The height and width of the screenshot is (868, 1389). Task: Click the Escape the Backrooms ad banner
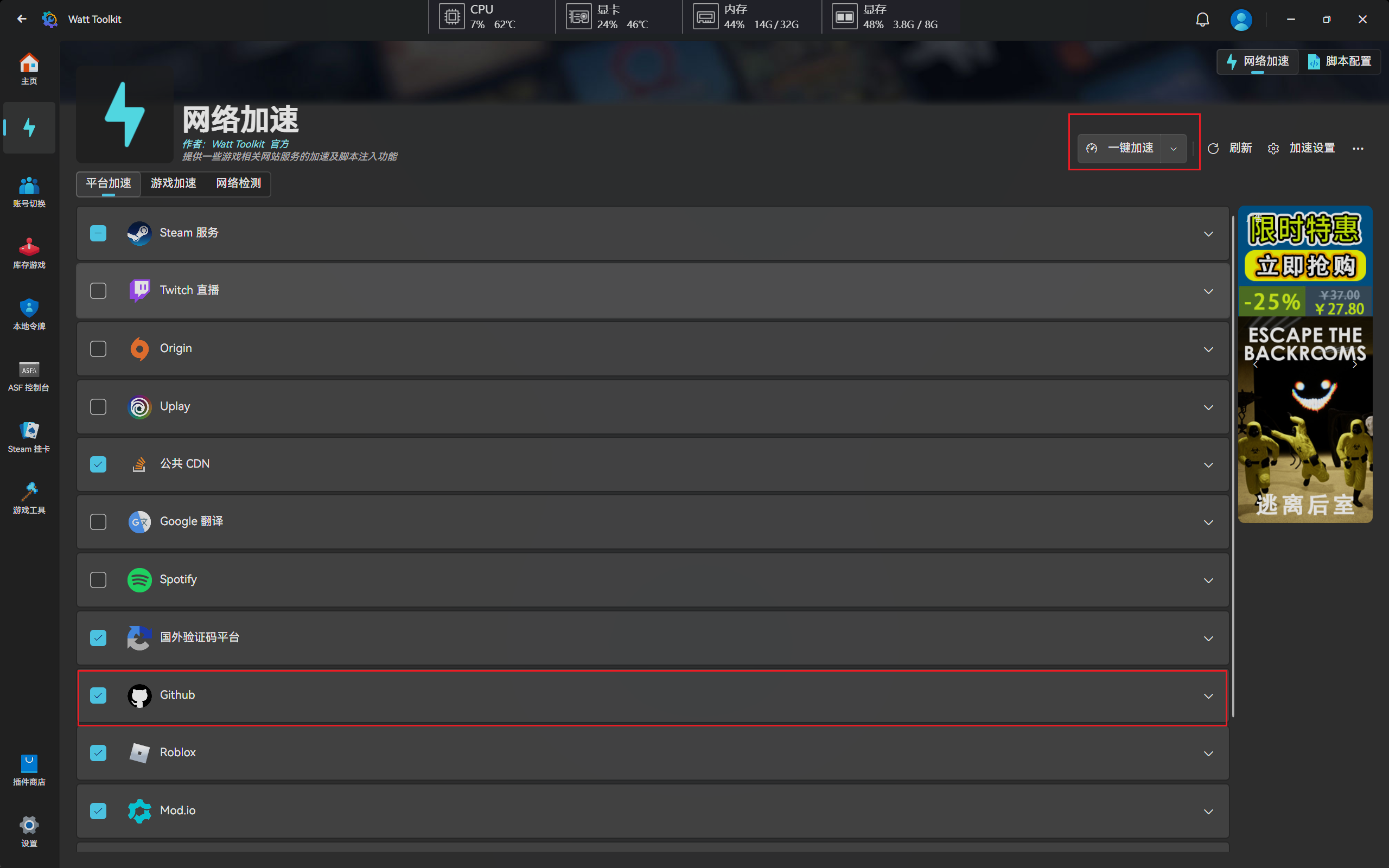[1304, 402]
